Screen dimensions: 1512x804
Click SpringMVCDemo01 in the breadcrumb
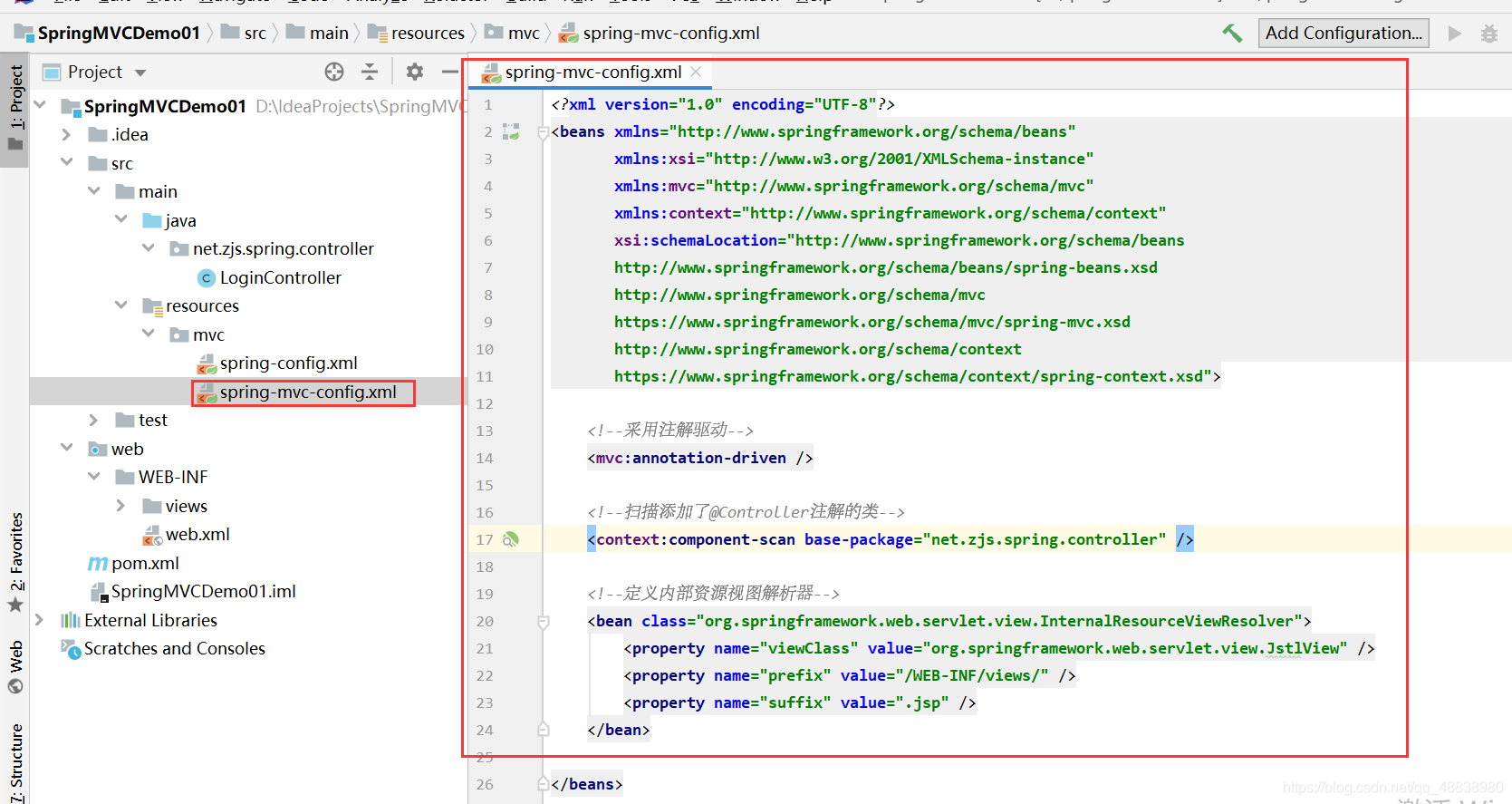tap(119, 34)
